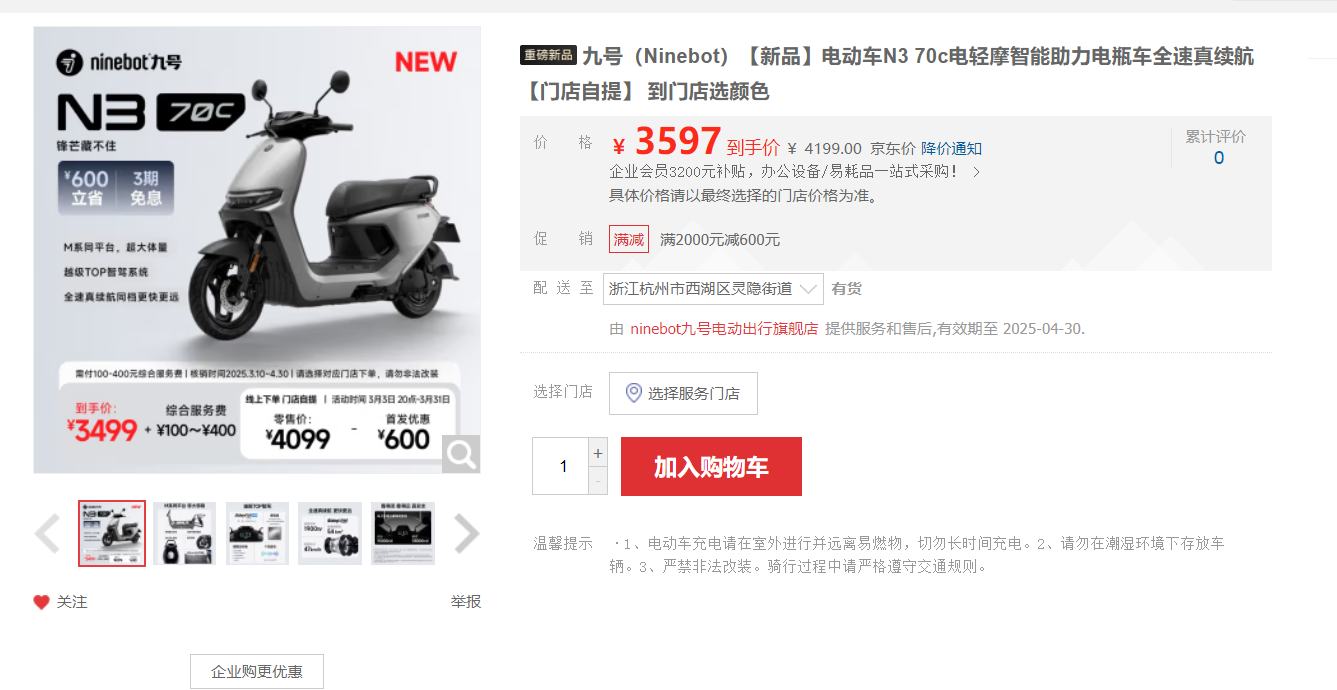The height and width of the screenshot is (690, 1337).
Task: Click the 企业购更优惠 button
Action: tap(257, 672)
